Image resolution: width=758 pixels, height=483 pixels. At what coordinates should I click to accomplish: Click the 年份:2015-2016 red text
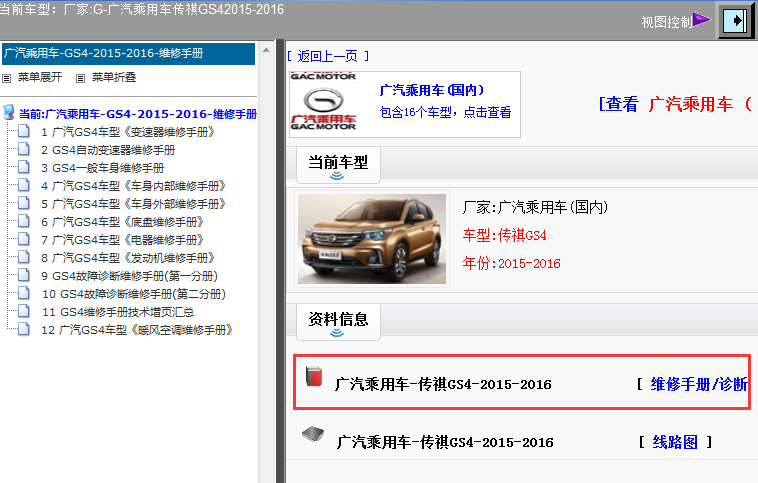click(511, 263)
